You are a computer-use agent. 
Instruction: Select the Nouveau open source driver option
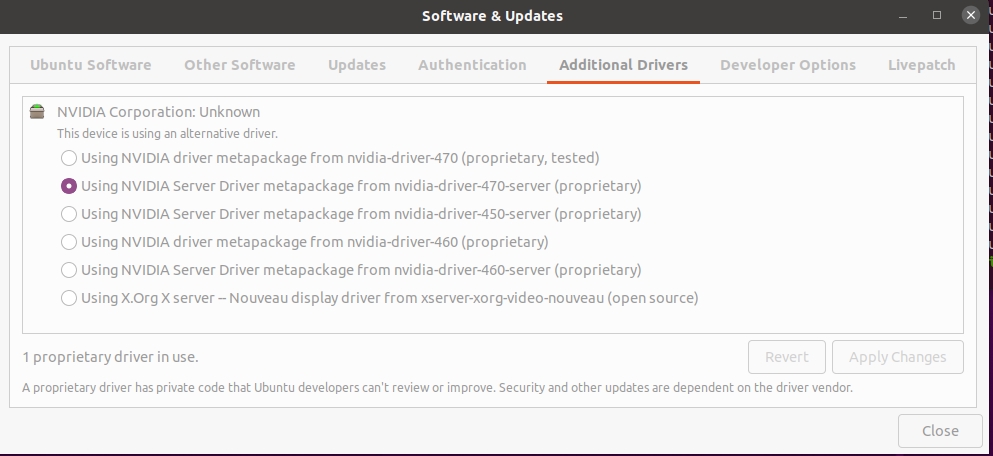(69, 298)
